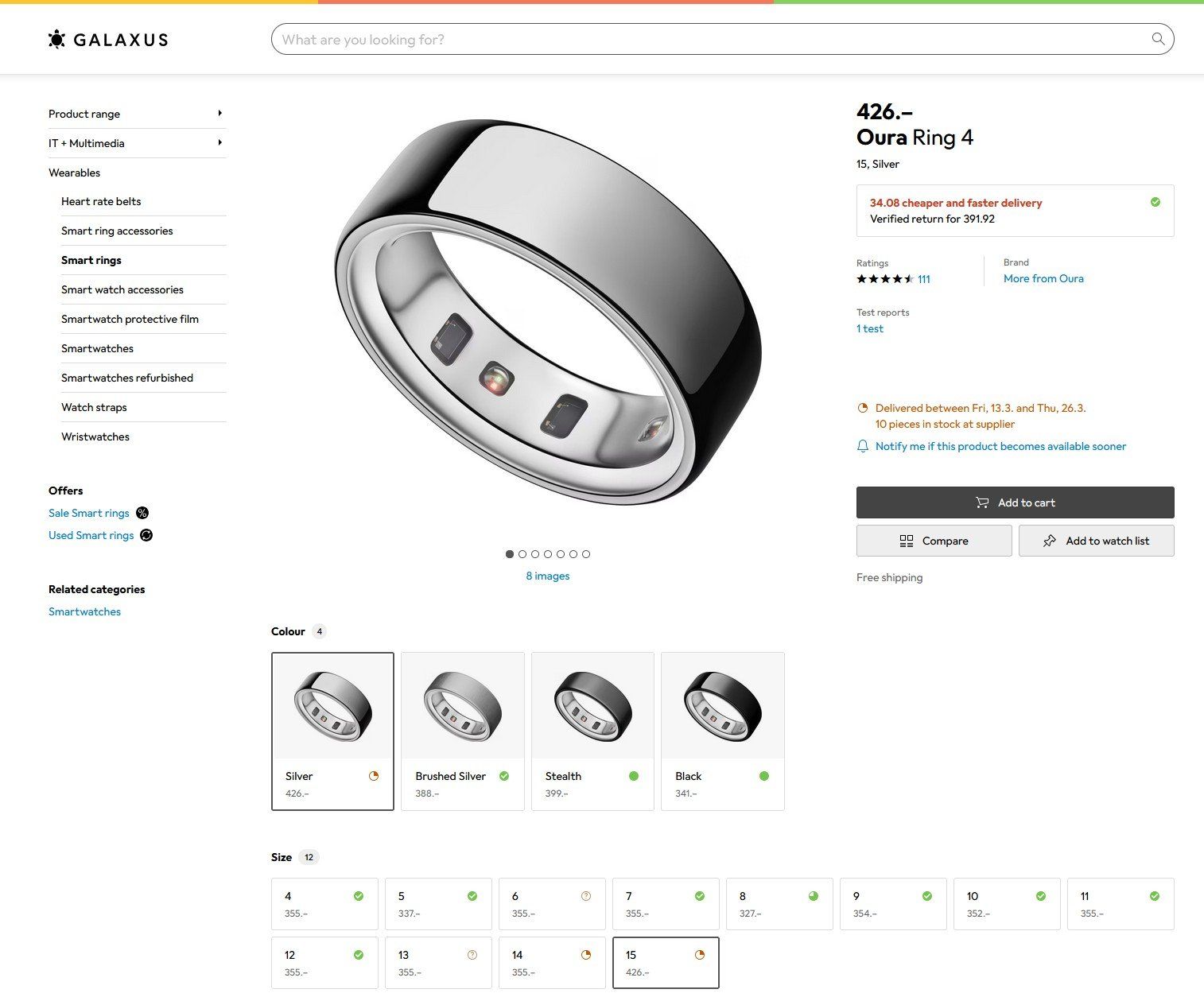Open Smart ring accessories category
The height and width of the screenshot is (997, 1204).
coord(117,231)
